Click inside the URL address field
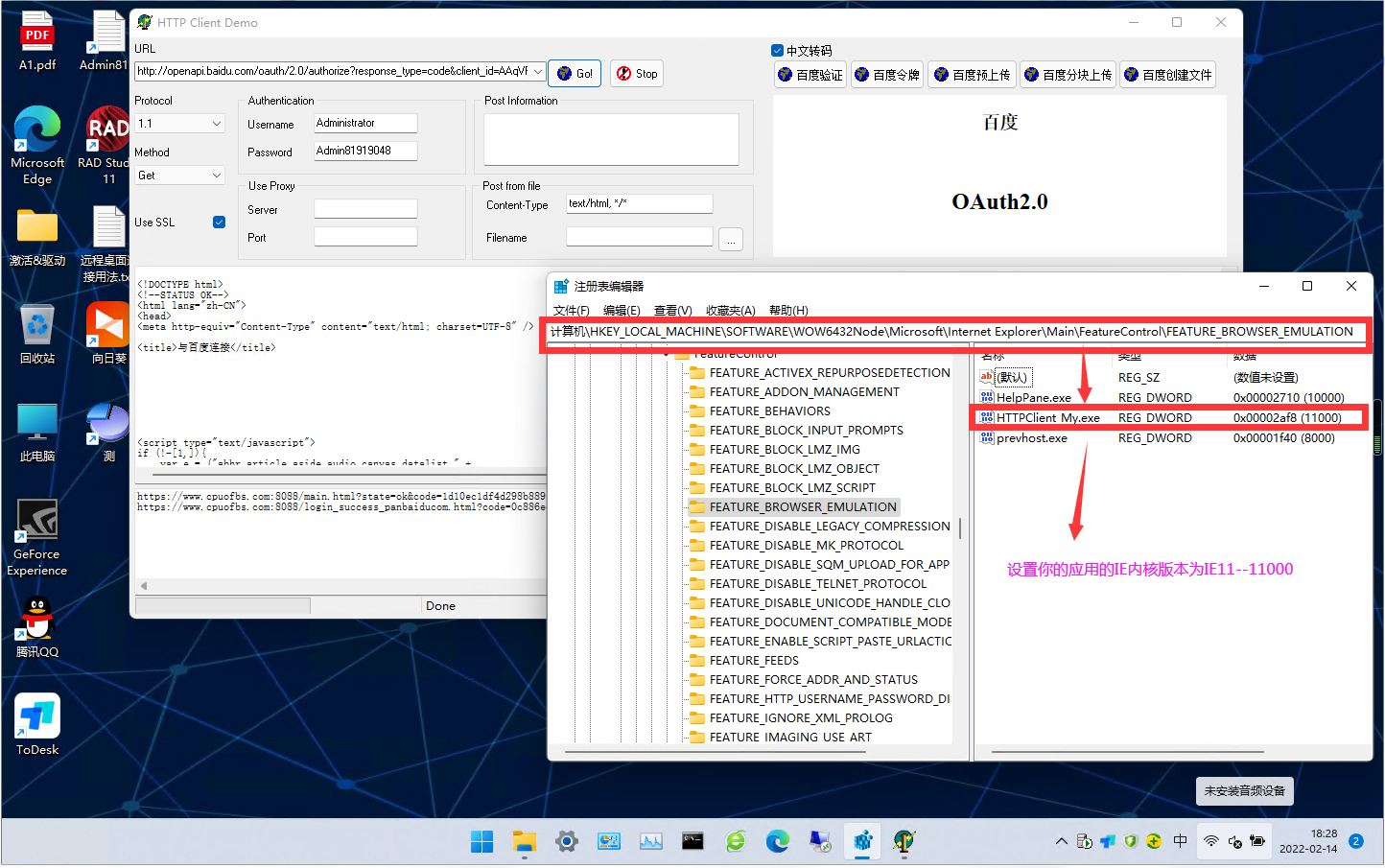Viewport: 1385px width, 868px height. [x=336, y=71]
